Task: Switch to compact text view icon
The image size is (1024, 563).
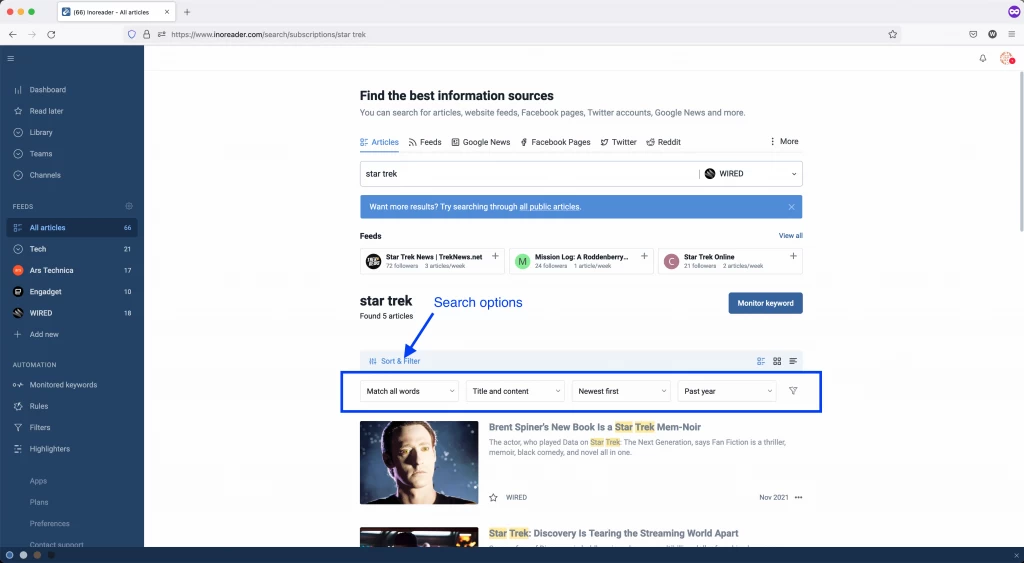Action: [x=793, y=361]
